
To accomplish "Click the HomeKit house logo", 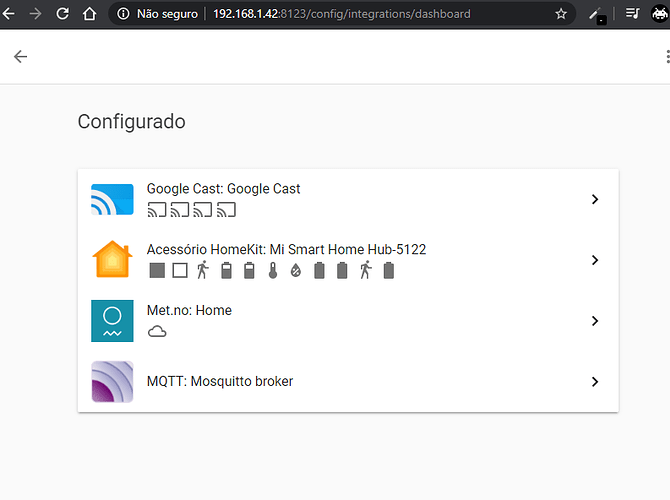I will pos(112,259).
